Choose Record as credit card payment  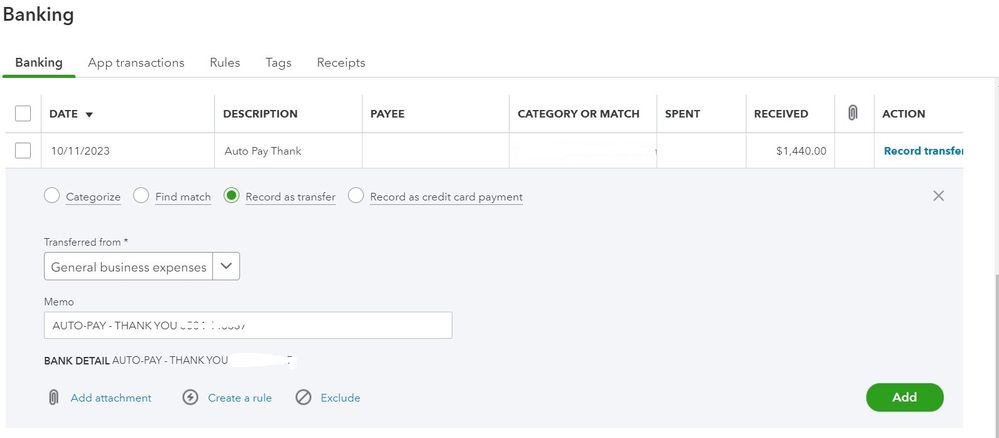pos(356,196)
